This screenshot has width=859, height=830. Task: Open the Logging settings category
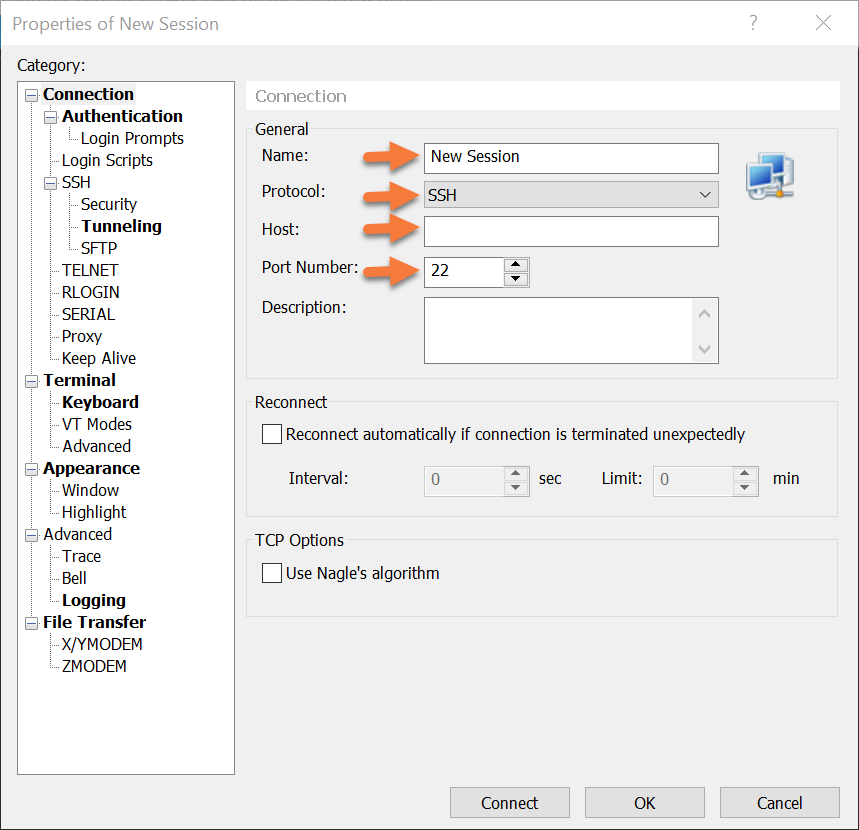pyautogui.click(x=94, y=600)
